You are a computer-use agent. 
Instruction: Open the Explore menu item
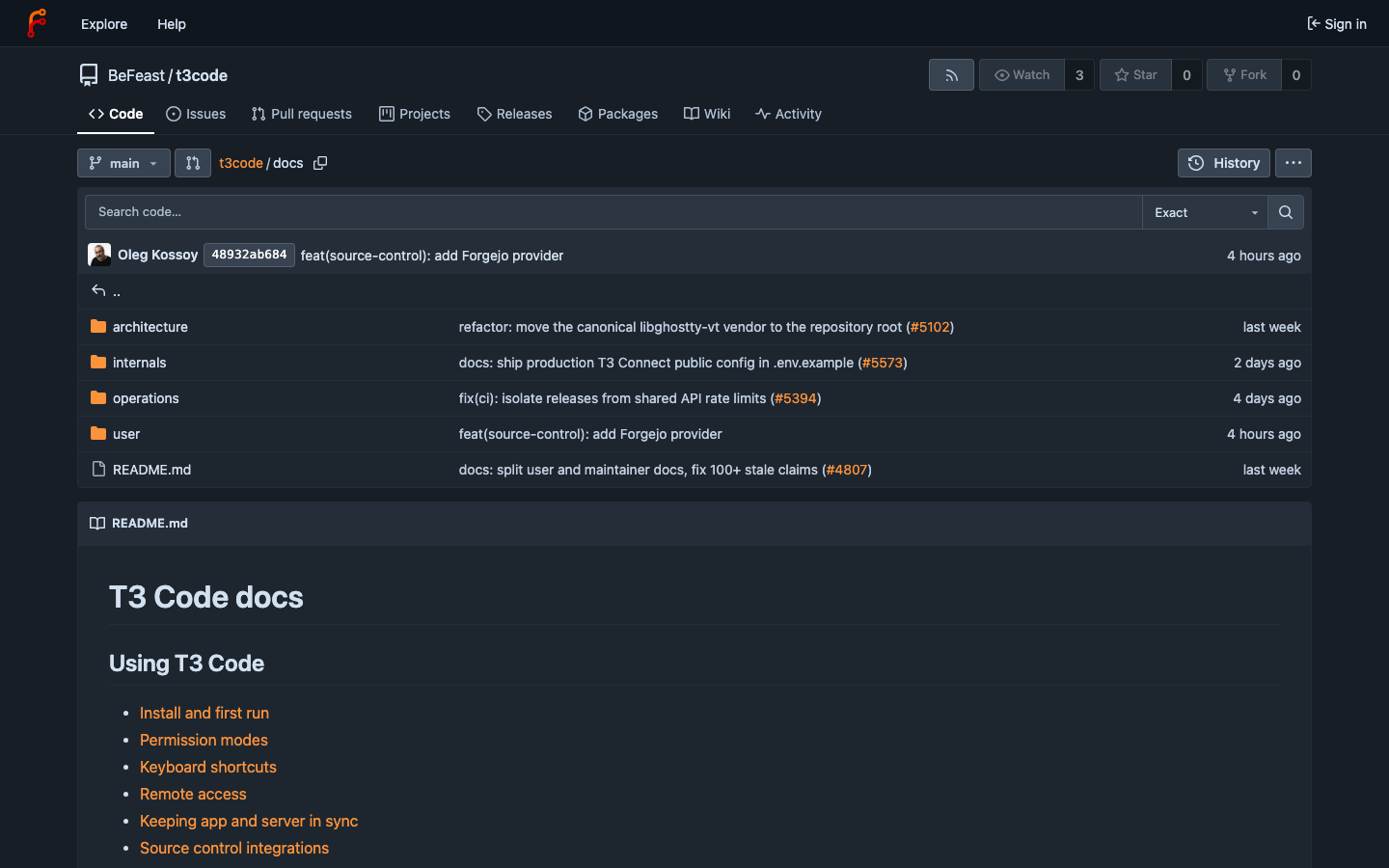point(104,24)
